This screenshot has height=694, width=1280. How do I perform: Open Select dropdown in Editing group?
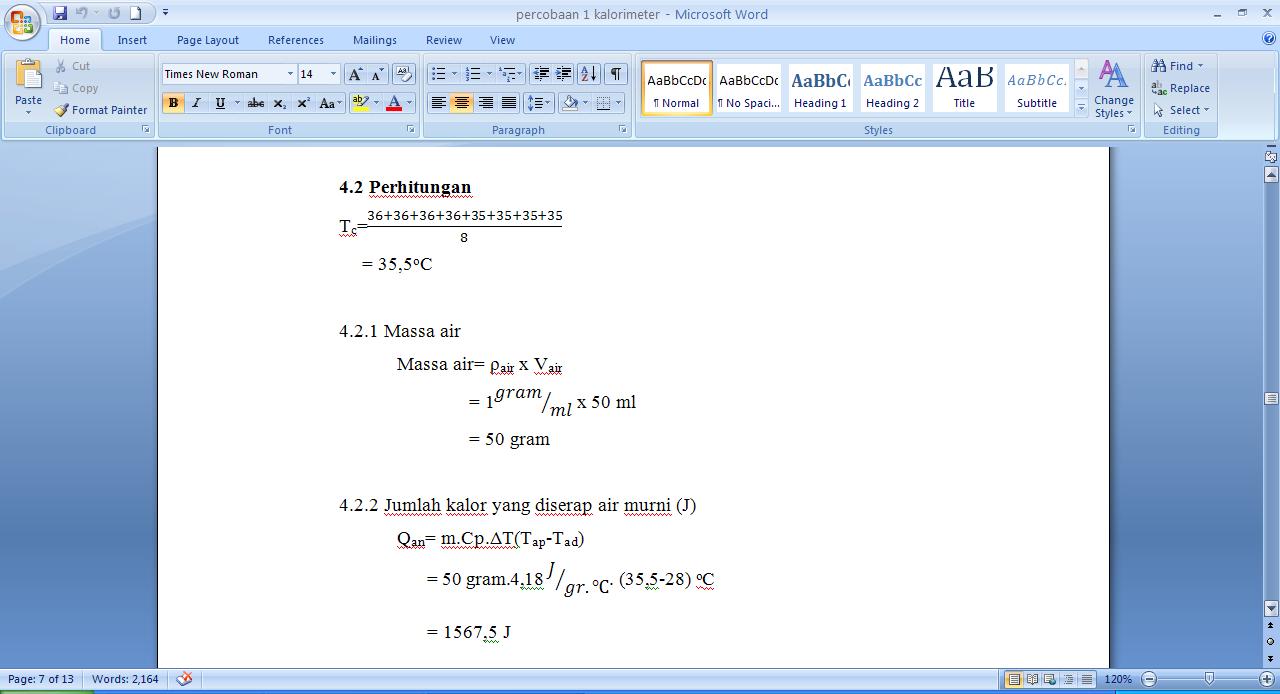coord(1182,110)
